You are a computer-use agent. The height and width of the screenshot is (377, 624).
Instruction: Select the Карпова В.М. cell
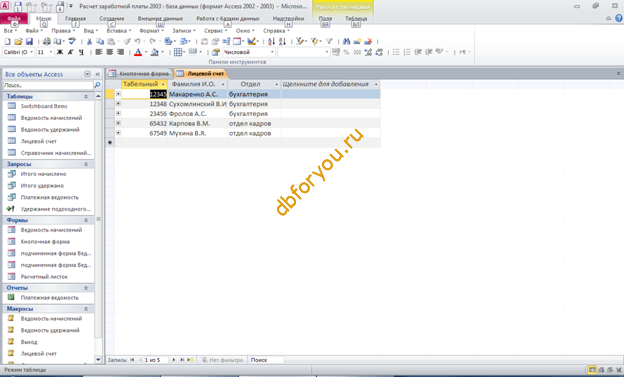tap(197, 123)
